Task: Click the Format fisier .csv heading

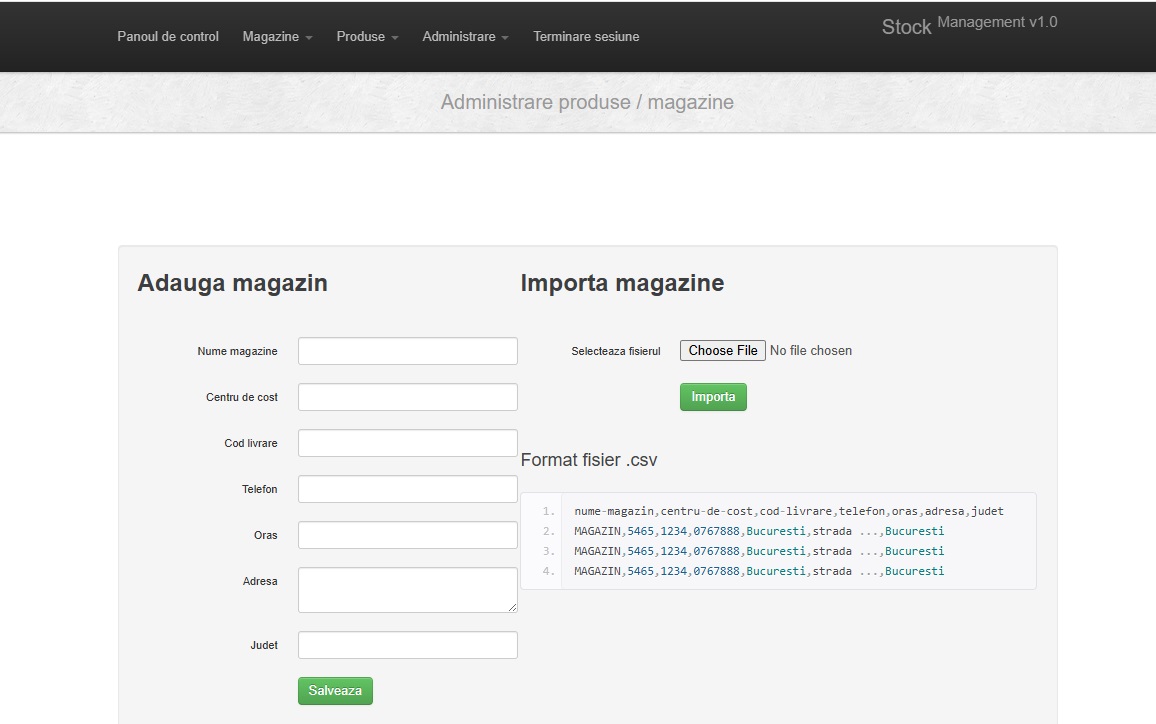Action: 589,460
